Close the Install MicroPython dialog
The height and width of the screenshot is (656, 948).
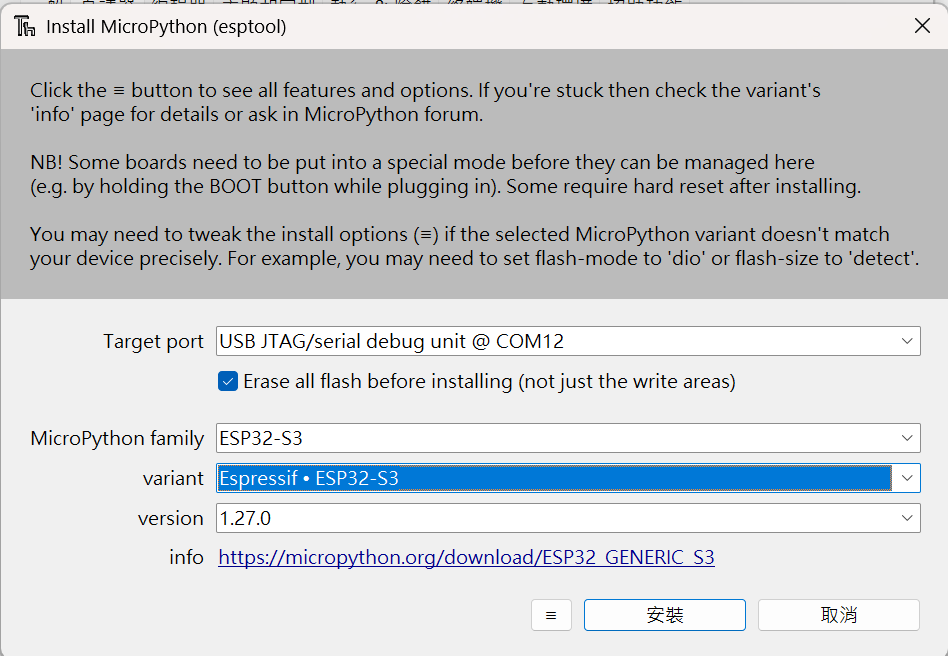(x=922, y=27)
